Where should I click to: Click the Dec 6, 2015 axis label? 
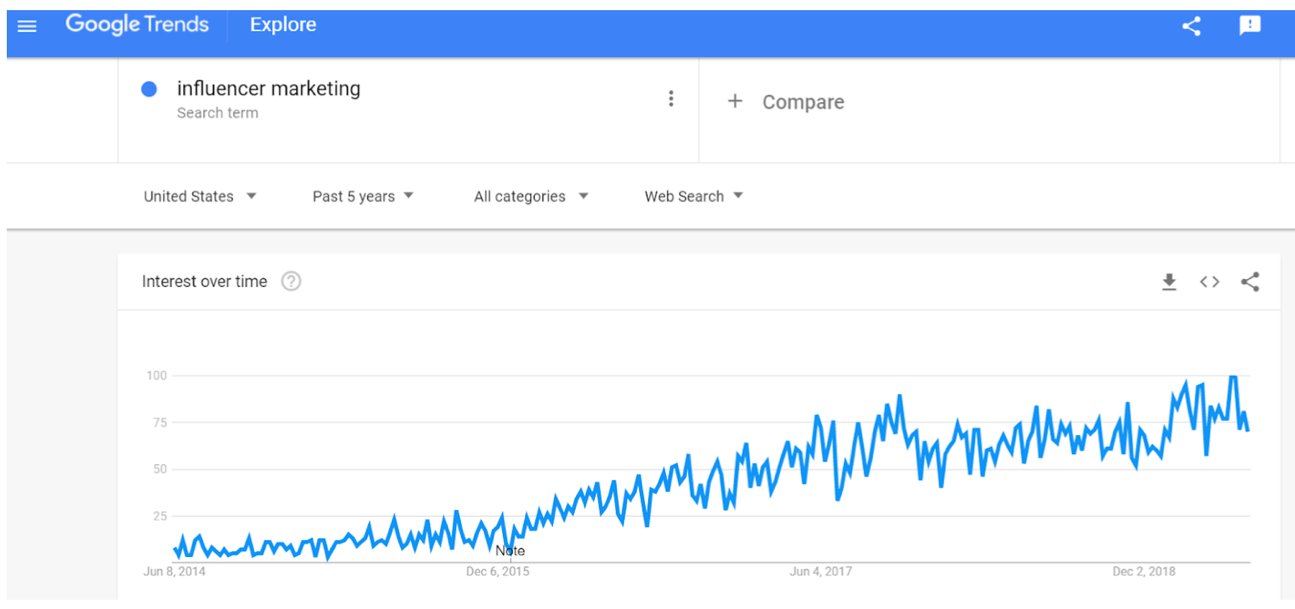point(498,572)
